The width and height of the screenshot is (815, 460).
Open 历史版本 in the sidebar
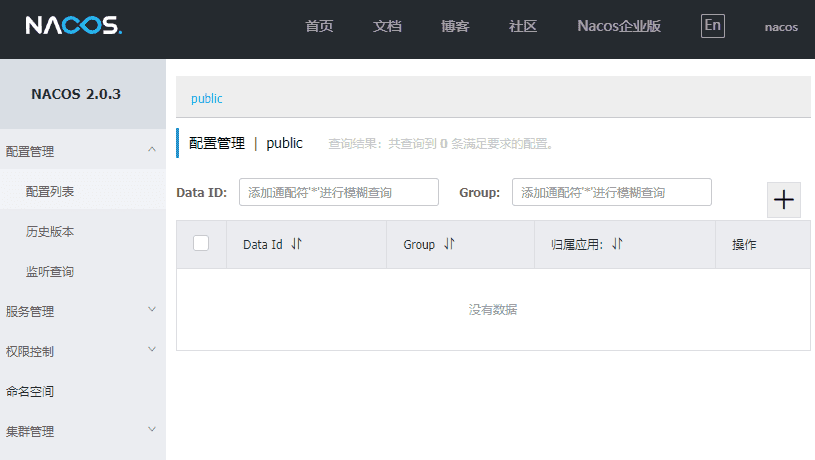point(50,231)
